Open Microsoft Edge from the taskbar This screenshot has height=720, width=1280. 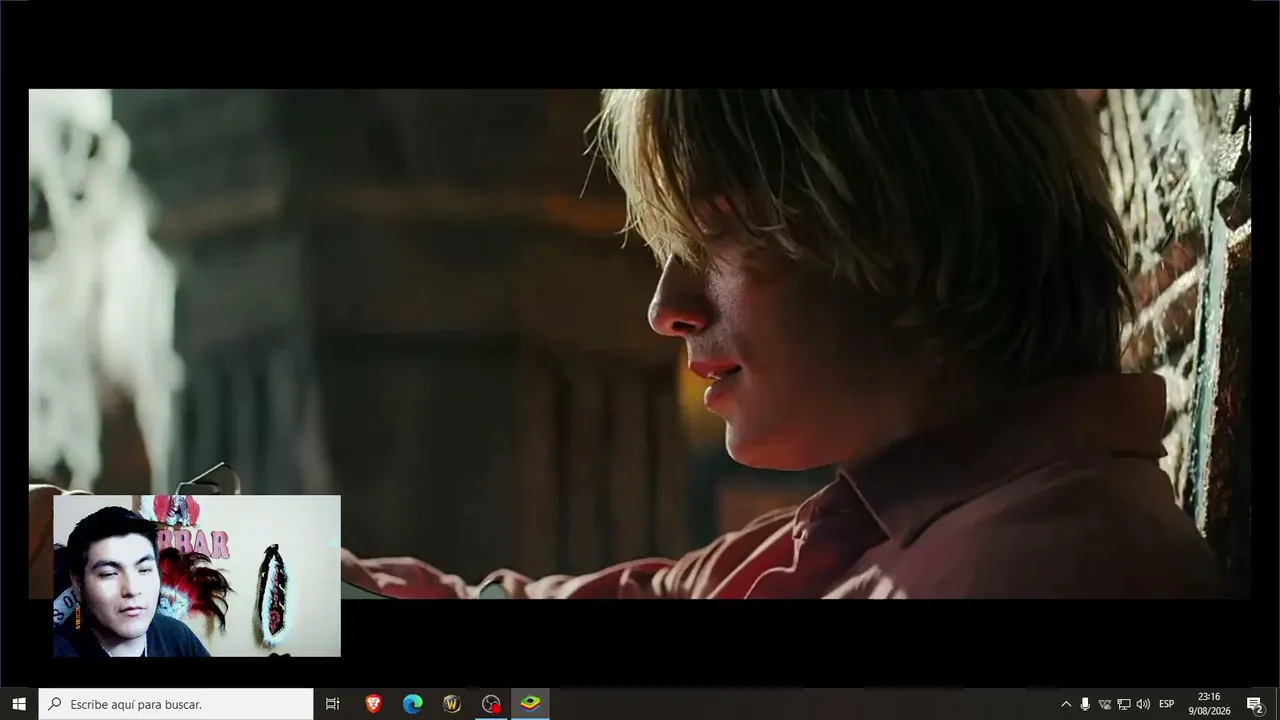pyautogui.click(x=412, y=704)
